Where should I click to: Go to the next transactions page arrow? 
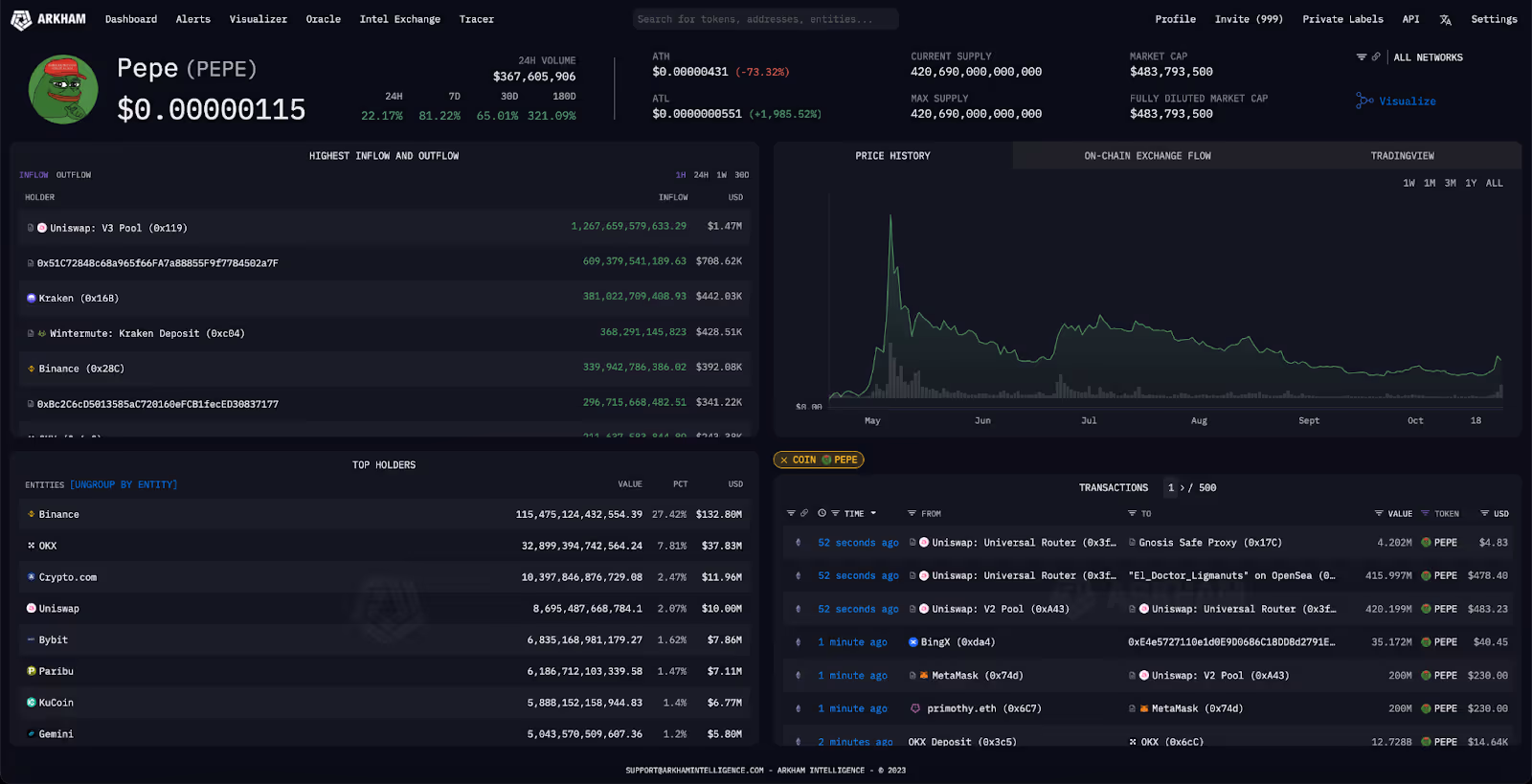coord(1183,488)
